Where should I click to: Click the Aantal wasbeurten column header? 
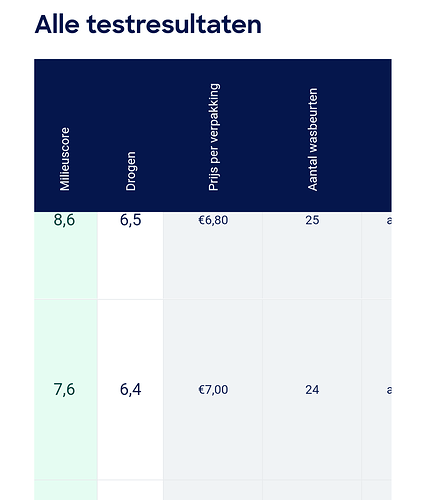pos(312,139)
